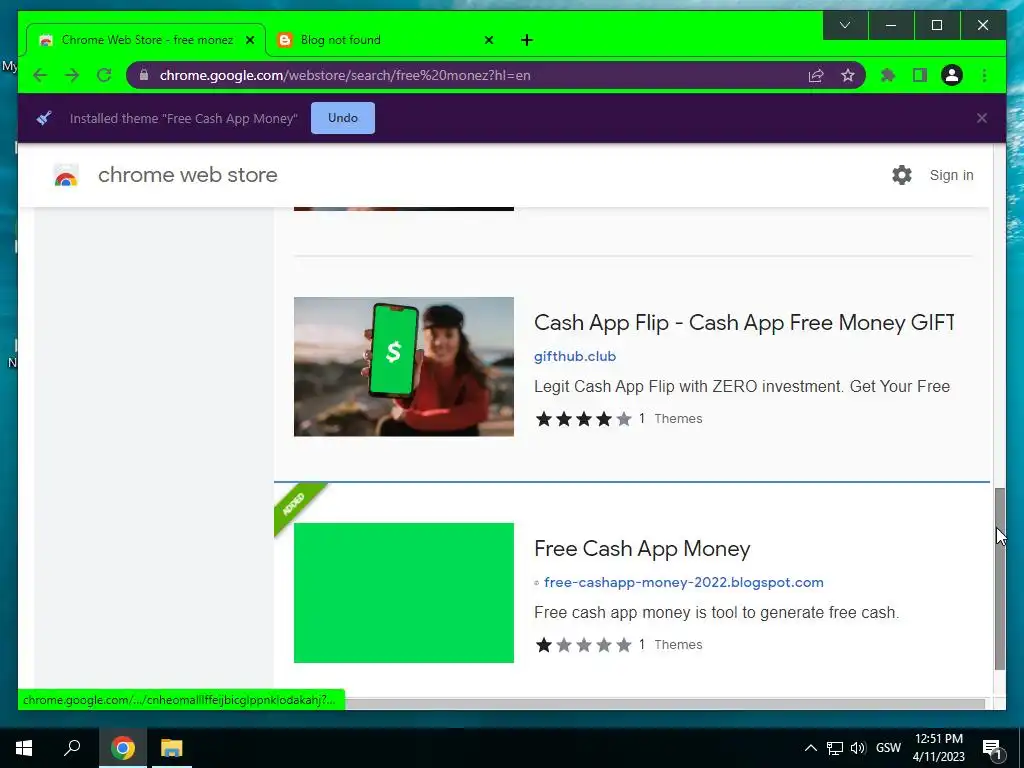Bookmark this tab with the star icon
Screen dimensions: 1024x768
[x=848, y=76]
